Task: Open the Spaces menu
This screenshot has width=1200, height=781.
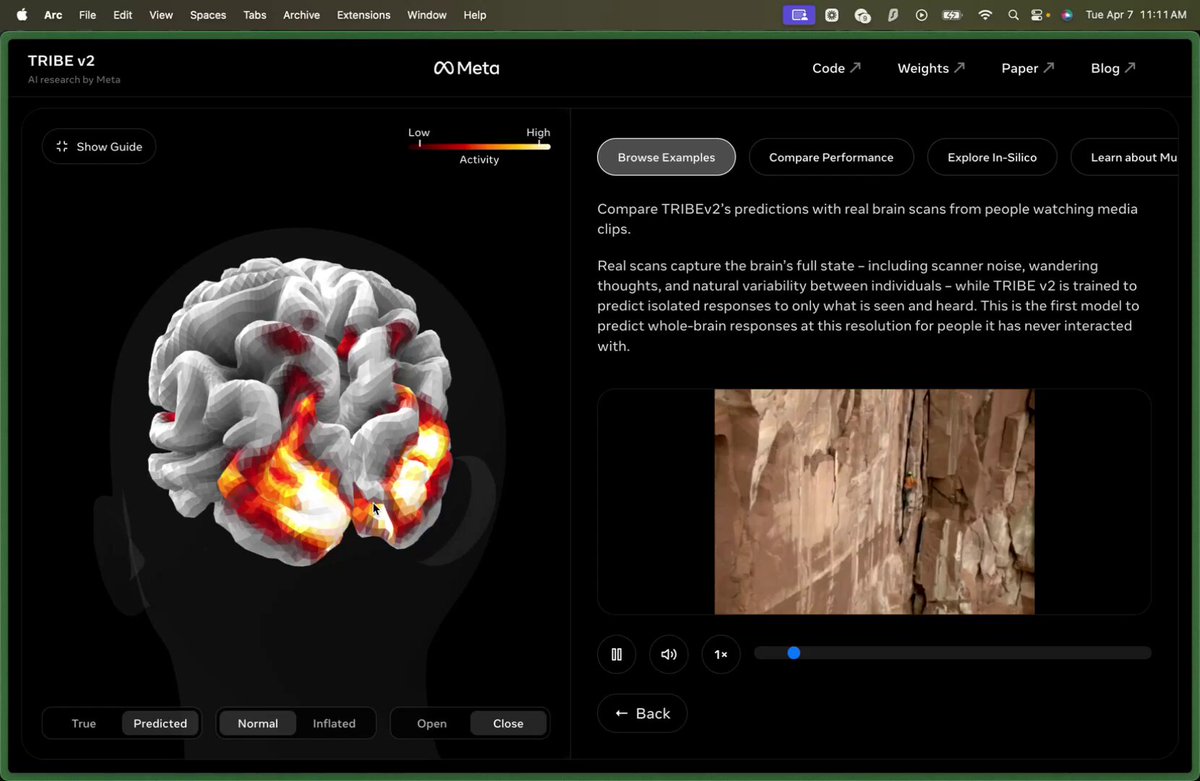Action: point(208,15)
